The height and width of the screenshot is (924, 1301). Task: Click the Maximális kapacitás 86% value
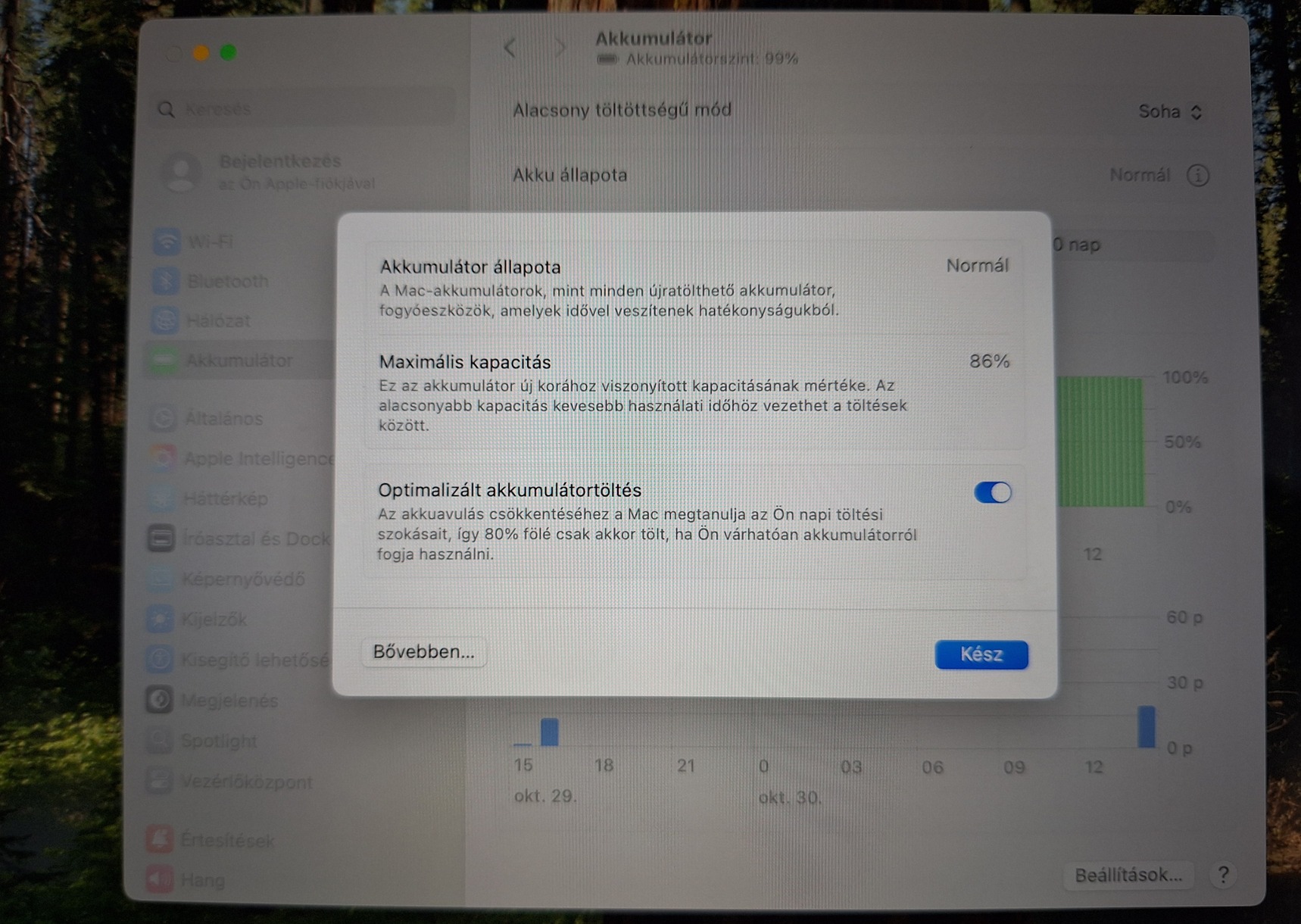[x=990, y=361]
